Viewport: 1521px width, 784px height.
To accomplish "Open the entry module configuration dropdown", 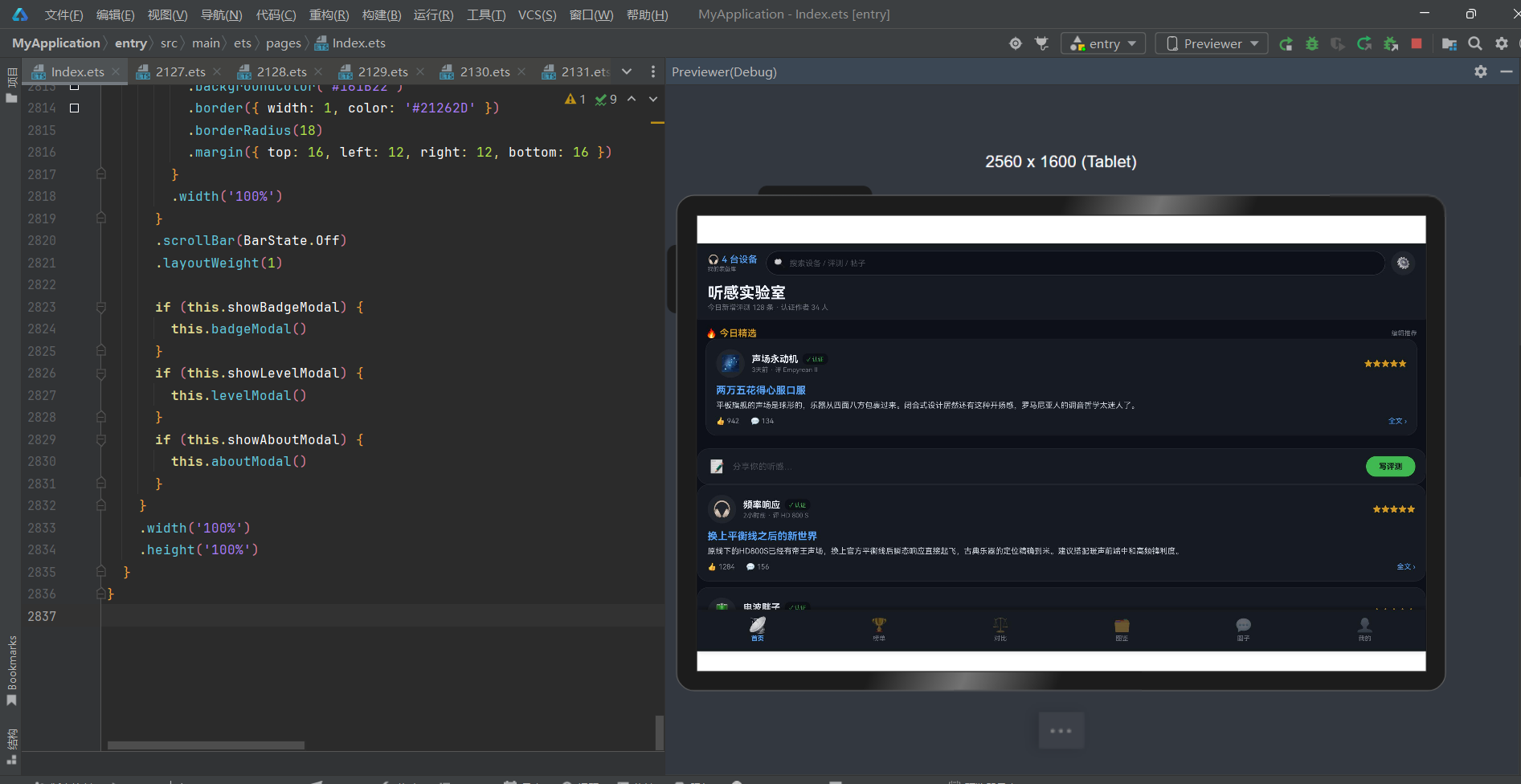I will pyautogui.click(x=1102, y=43).
